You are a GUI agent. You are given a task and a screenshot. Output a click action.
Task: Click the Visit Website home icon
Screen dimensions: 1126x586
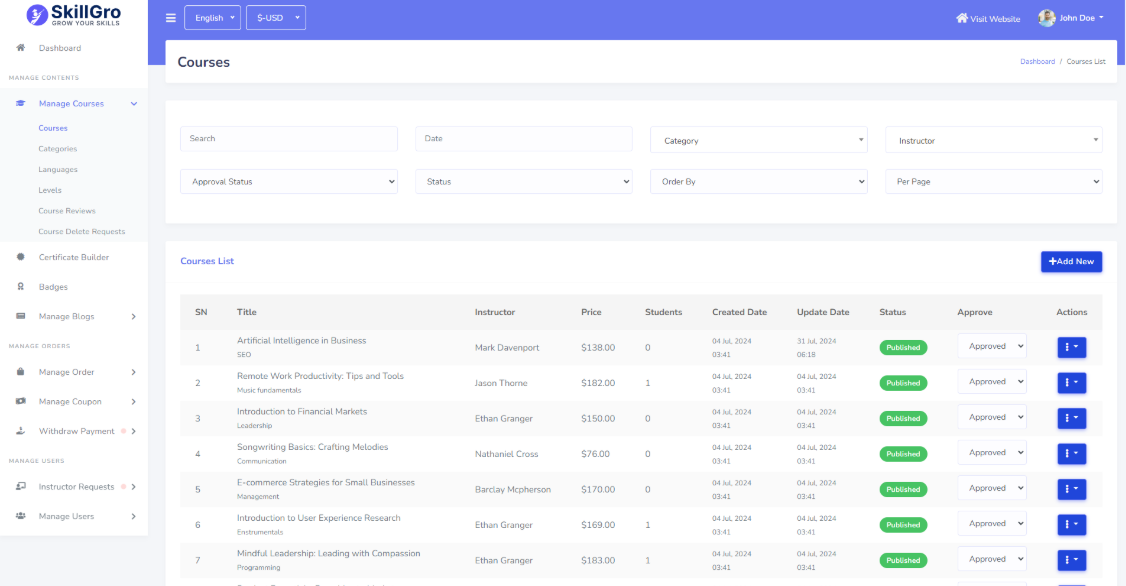coord(962,18)
